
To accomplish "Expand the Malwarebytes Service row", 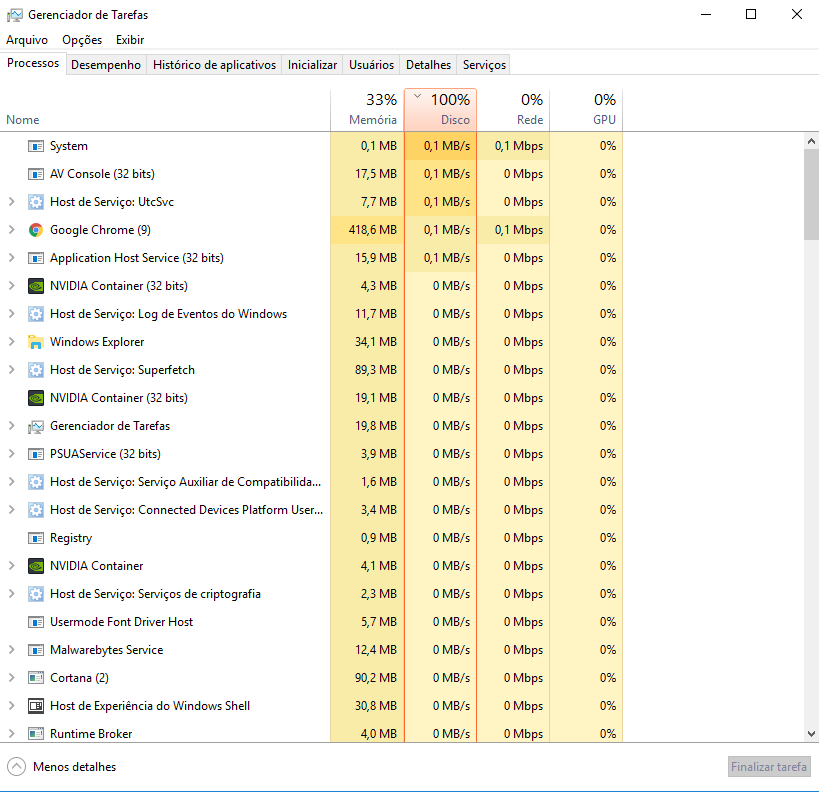I will click(x=11, y=650).
